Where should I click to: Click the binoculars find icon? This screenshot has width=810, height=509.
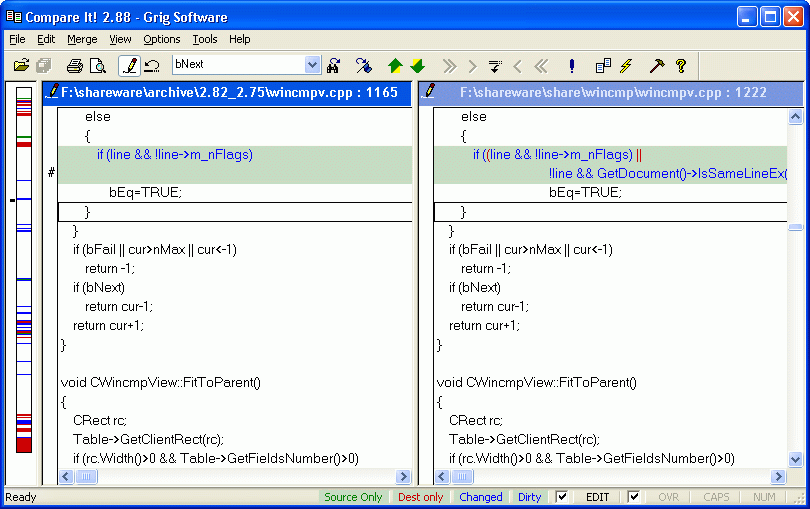(x=334, y=66)
